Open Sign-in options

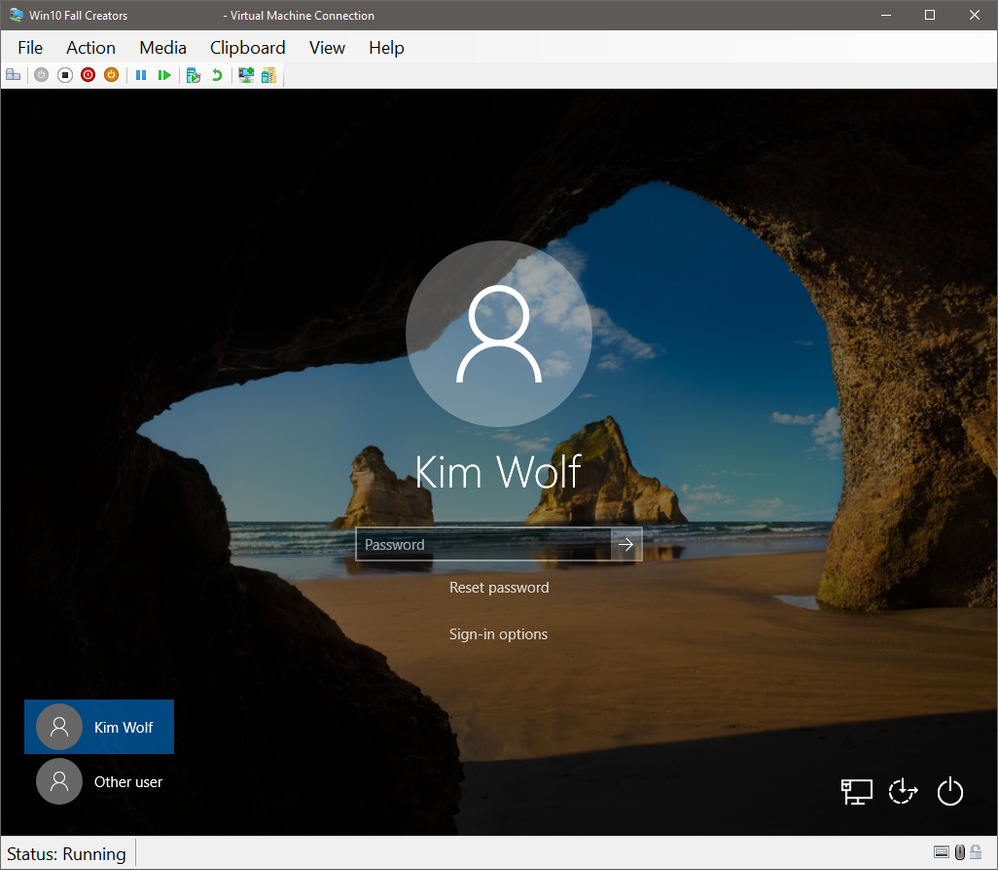(498, 634)
